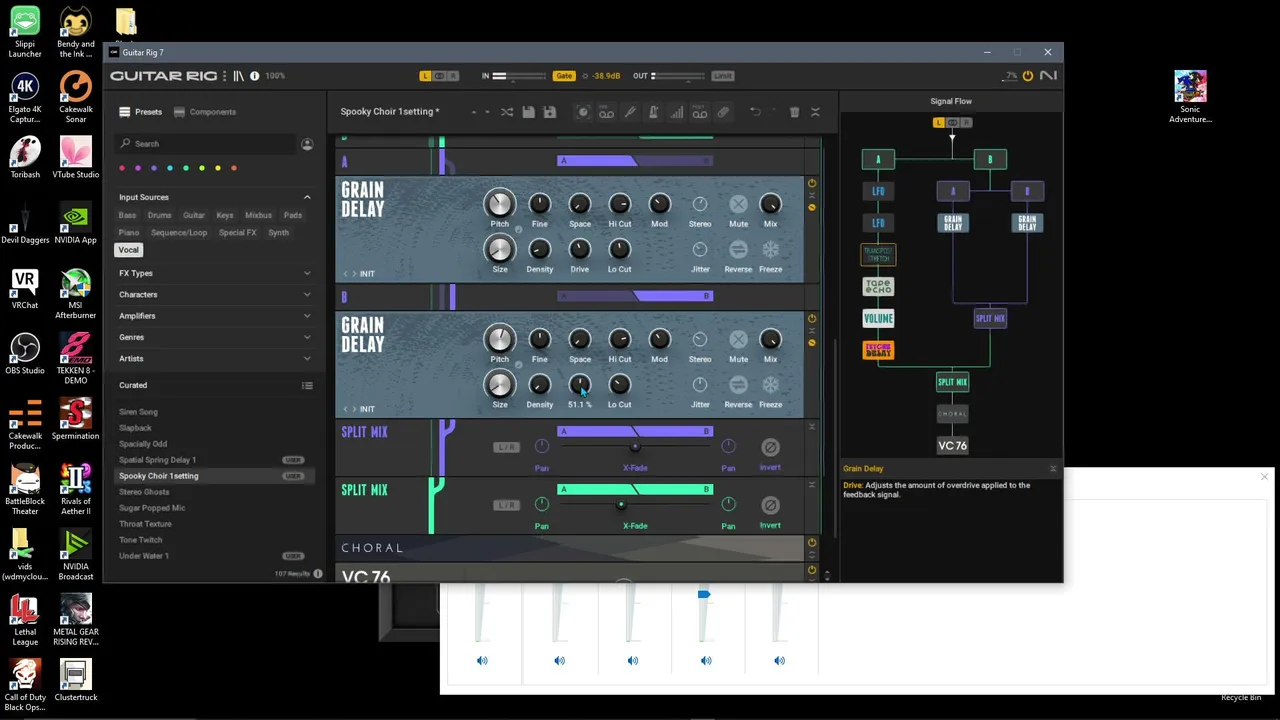
Task: Expand the Artists section
Action: (x=307, y=359)
